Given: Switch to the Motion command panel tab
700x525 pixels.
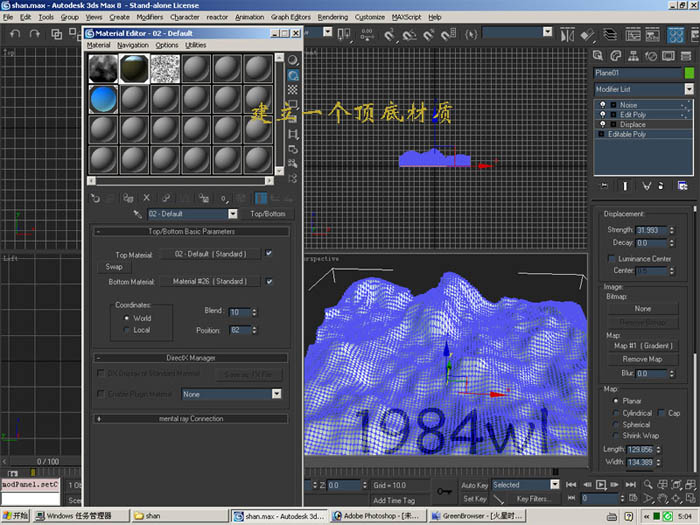Looking at the screenshot, I should [651, 56].
